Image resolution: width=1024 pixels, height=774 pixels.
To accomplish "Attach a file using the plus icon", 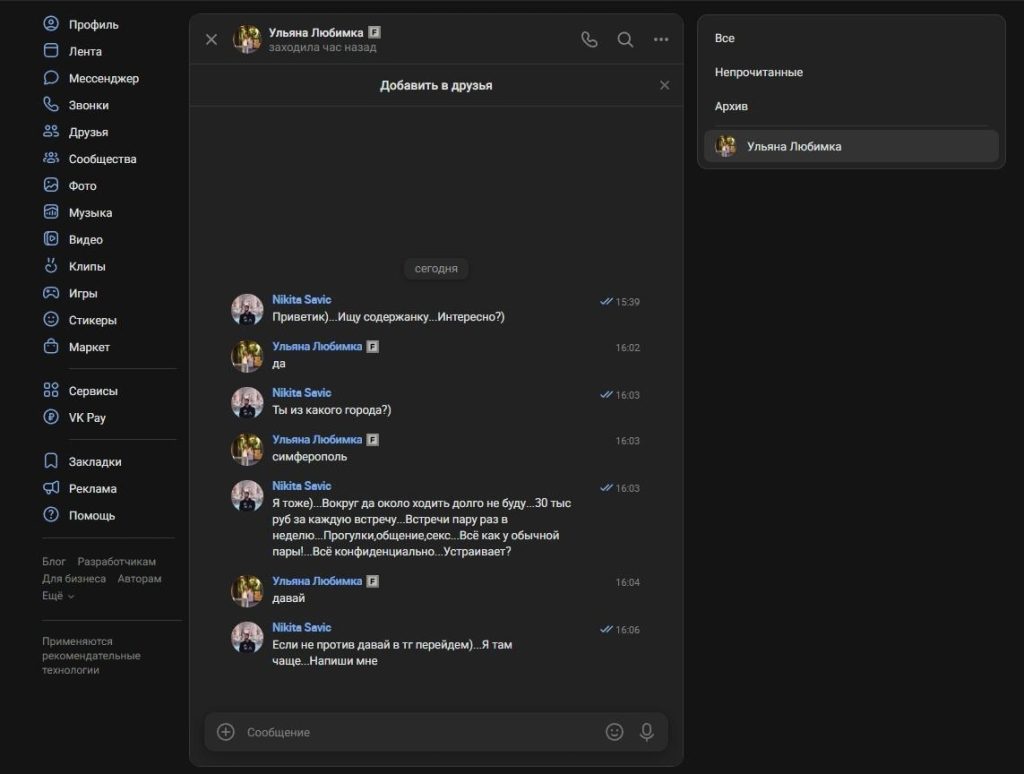I will (x=226, y=732).
